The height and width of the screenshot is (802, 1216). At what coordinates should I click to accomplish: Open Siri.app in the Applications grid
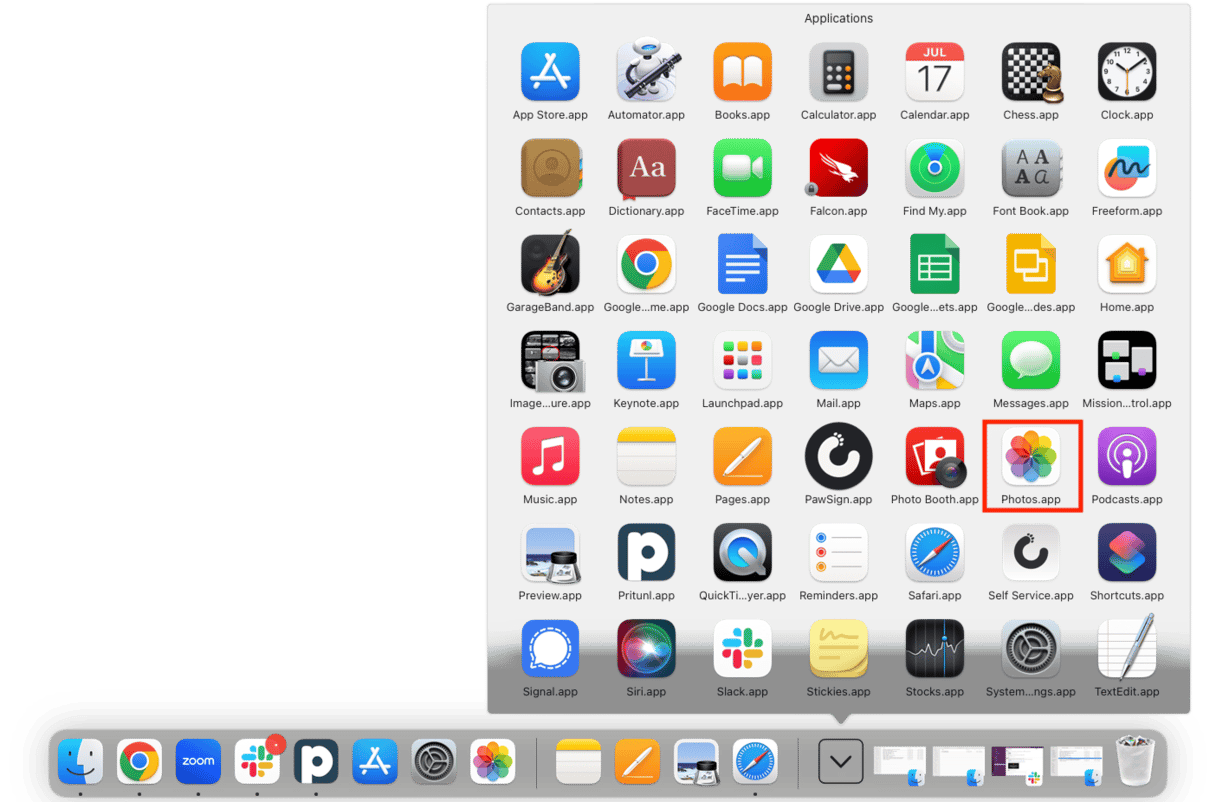pos(646,648)
